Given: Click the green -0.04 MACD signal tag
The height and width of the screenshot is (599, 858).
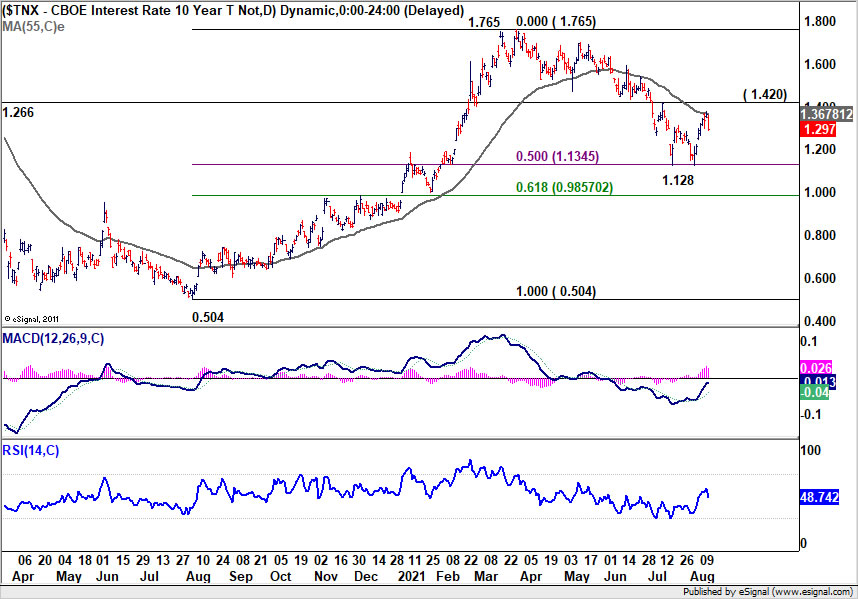Looking at the screenshot, I should (814, 392).
